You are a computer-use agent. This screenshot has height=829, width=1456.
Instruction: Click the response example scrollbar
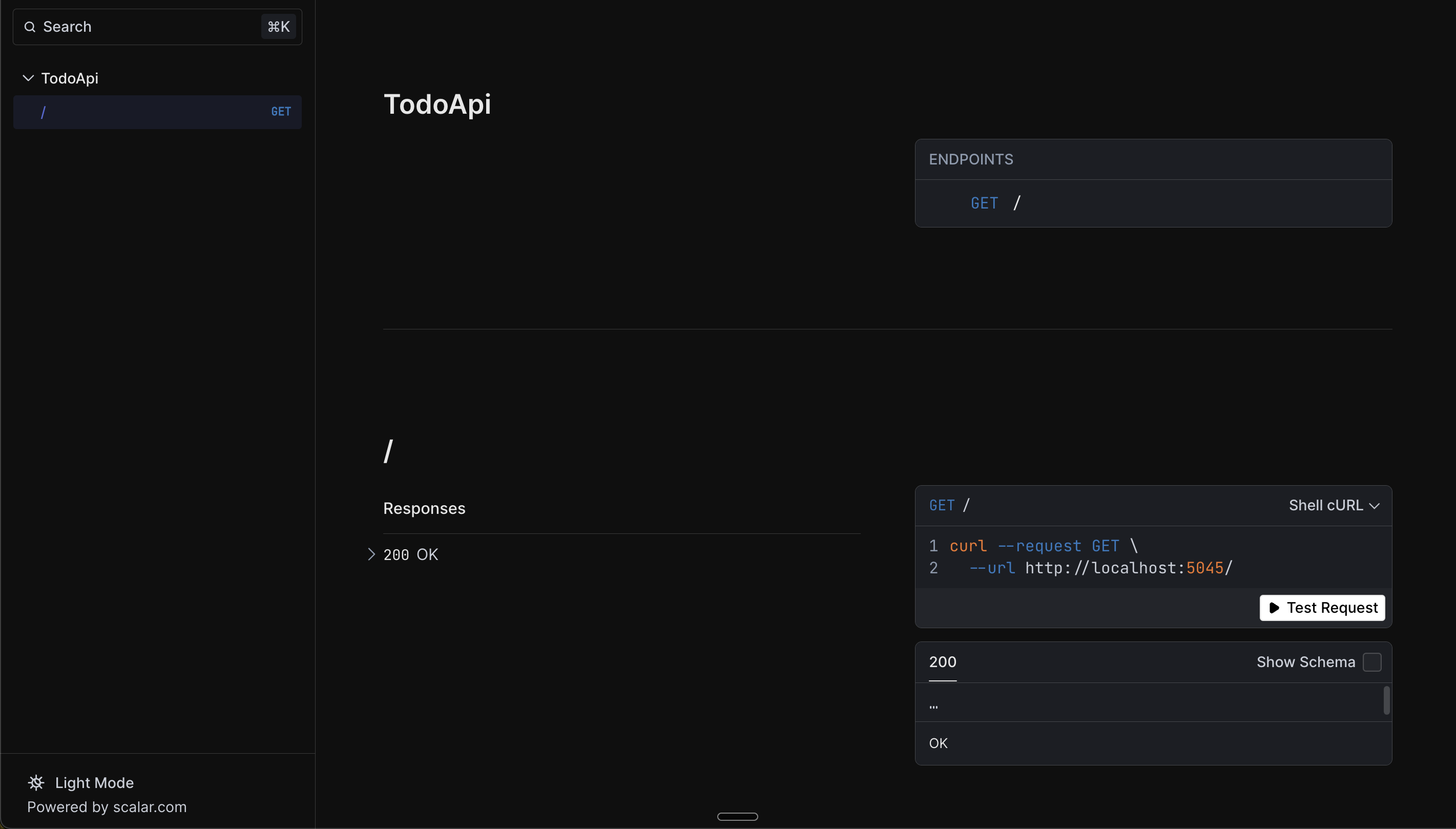click(x=1386, y=701)
